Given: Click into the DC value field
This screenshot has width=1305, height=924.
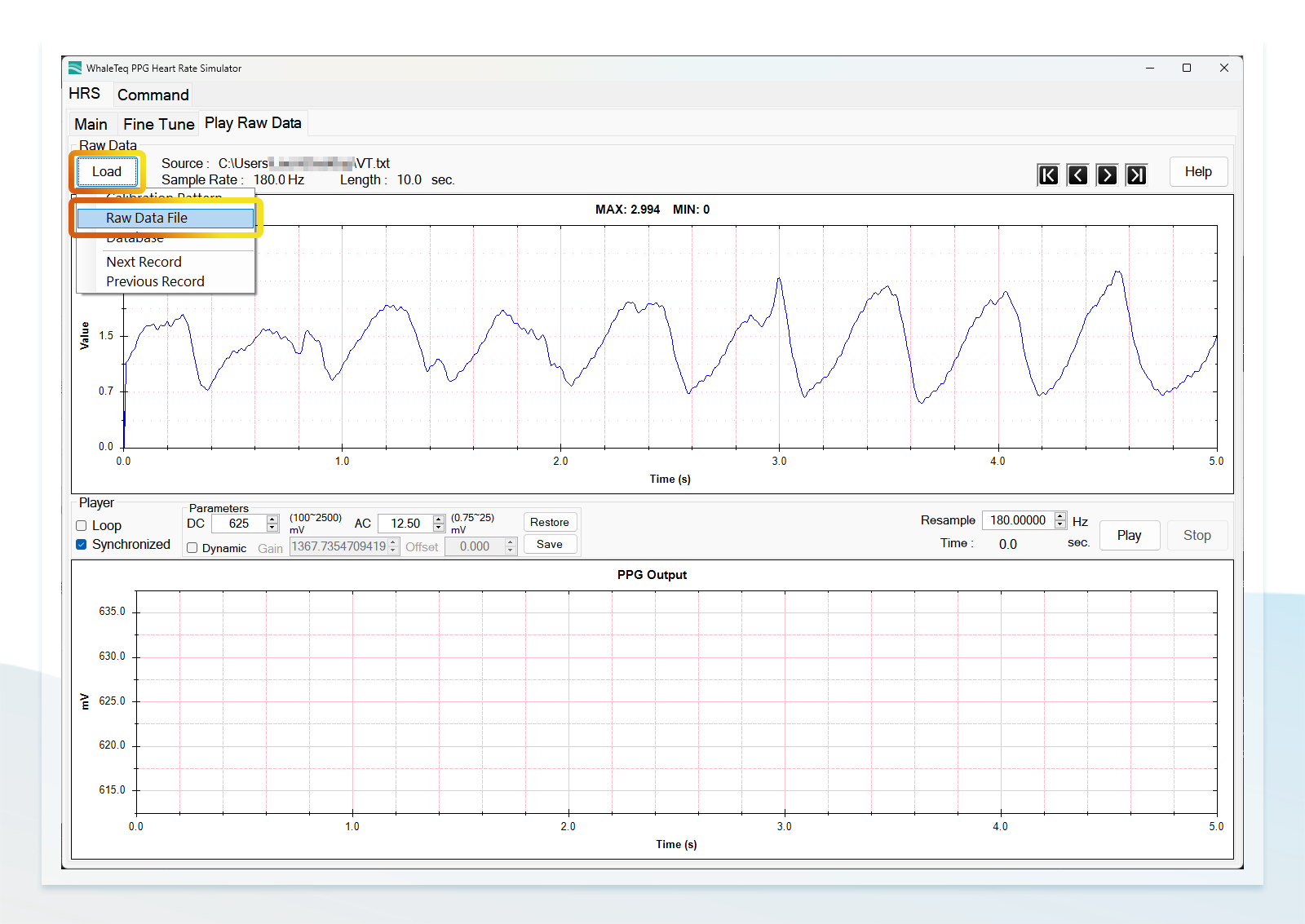Looking at the screenshot, I should (239, 524).
